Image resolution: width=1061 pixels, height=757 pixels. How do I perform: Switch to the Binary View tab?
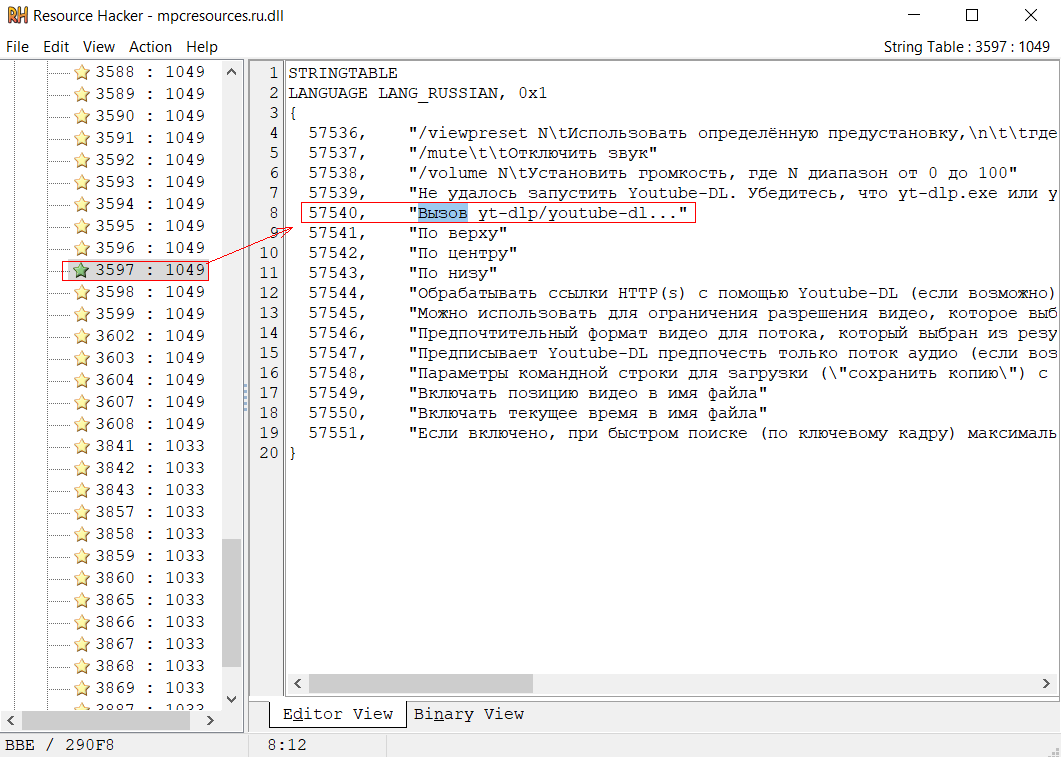click(x=468, y=714)
